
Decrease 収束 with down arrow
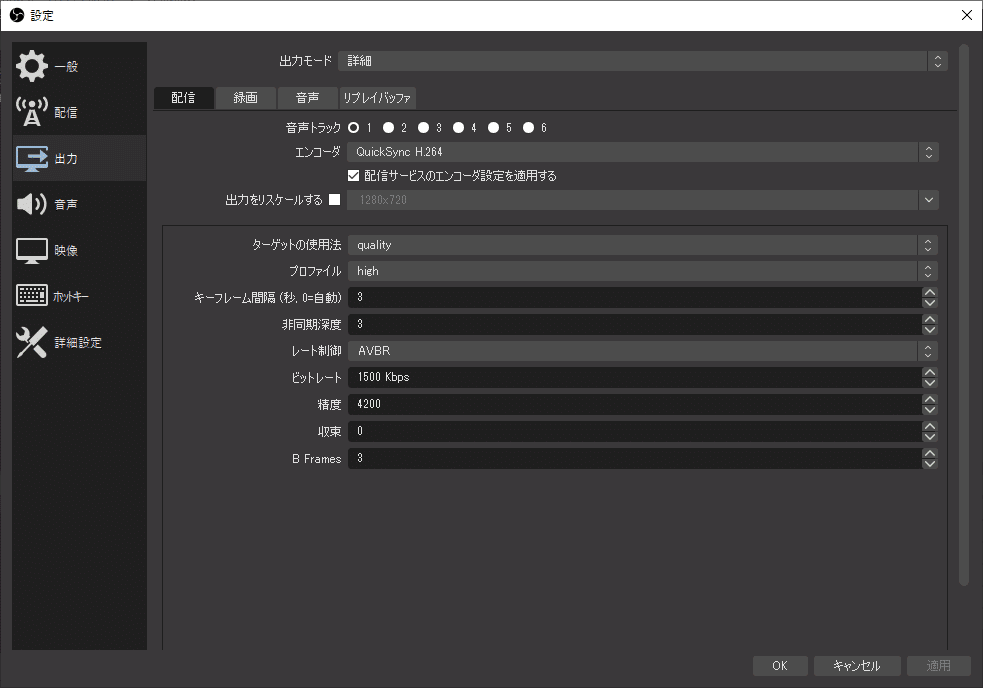coord(930,437)
